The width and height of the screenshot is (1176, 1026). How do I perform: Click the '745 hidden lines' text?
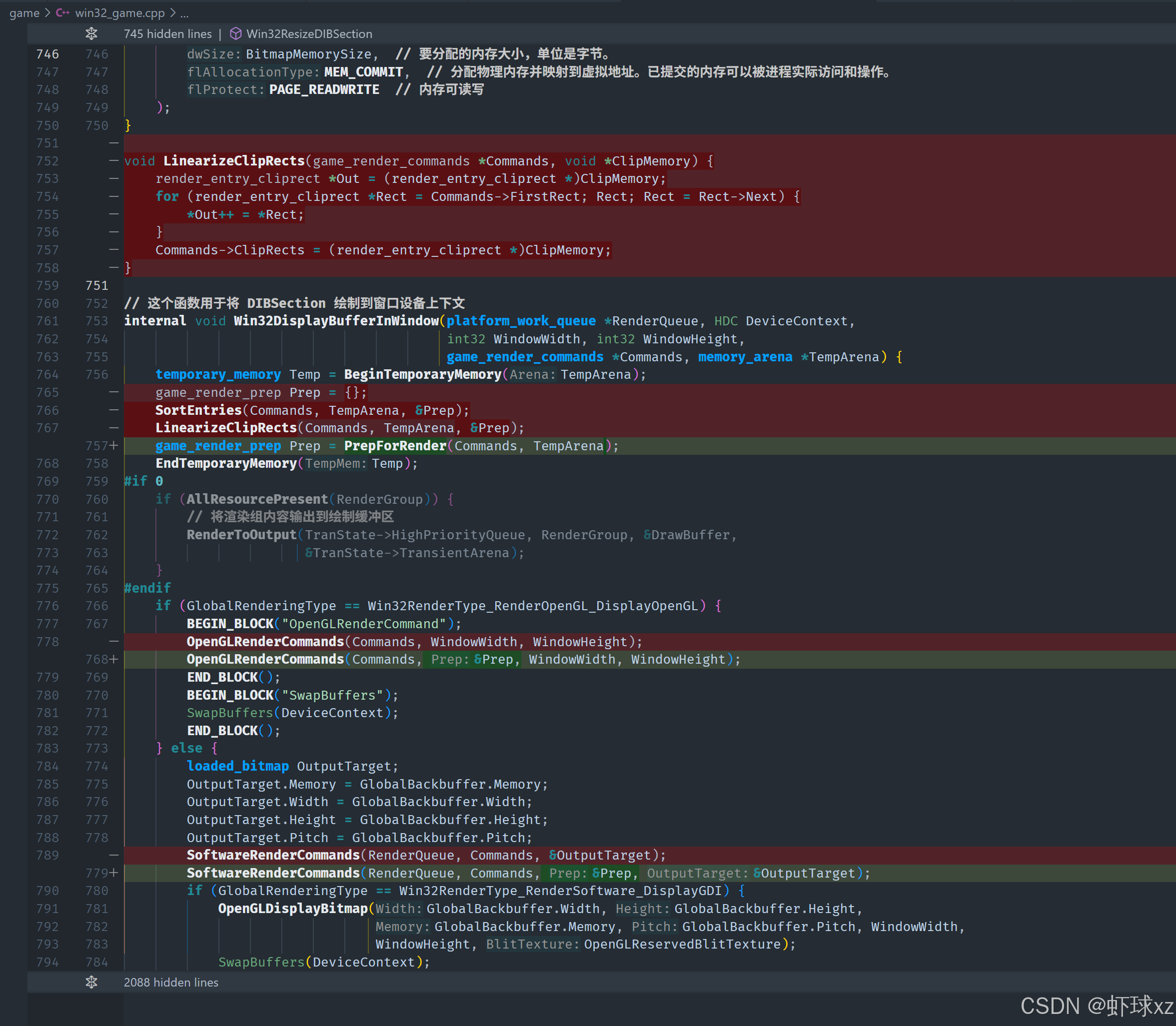[167, 34]
